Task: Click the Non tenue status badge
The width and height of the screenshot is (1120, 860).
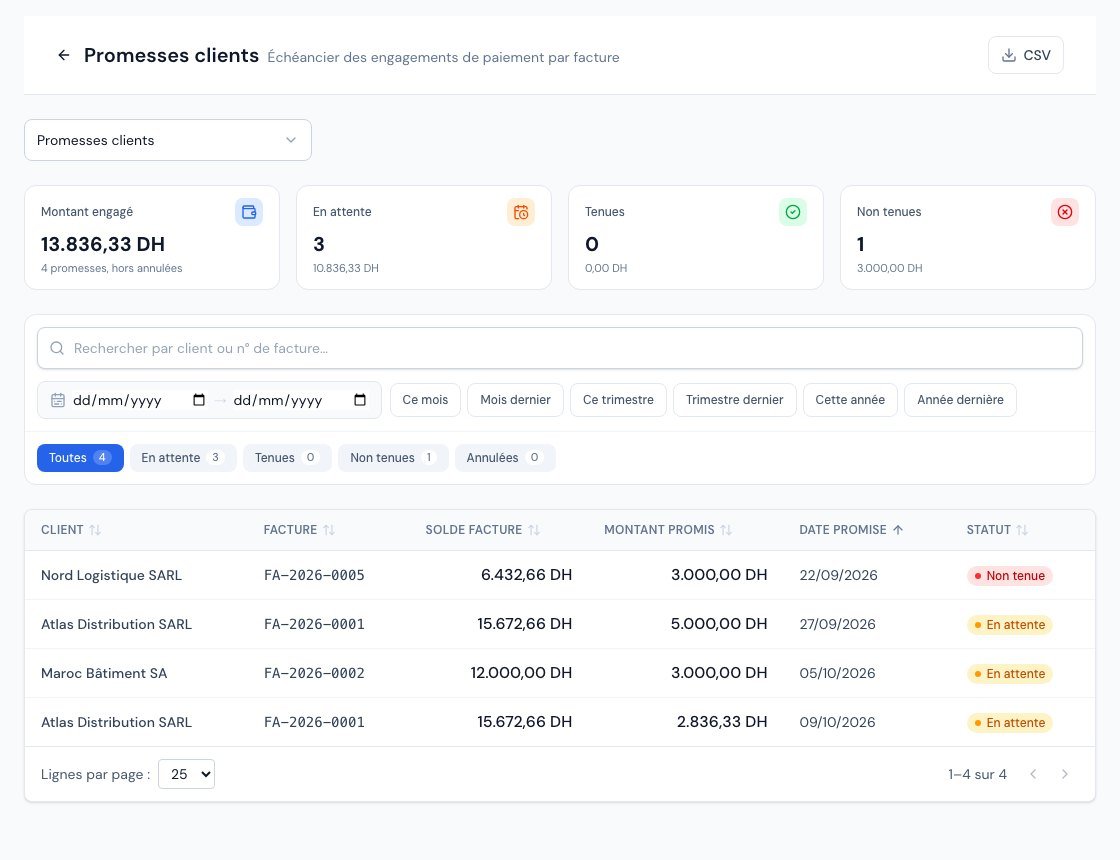Action: [x=1009, y=576]
